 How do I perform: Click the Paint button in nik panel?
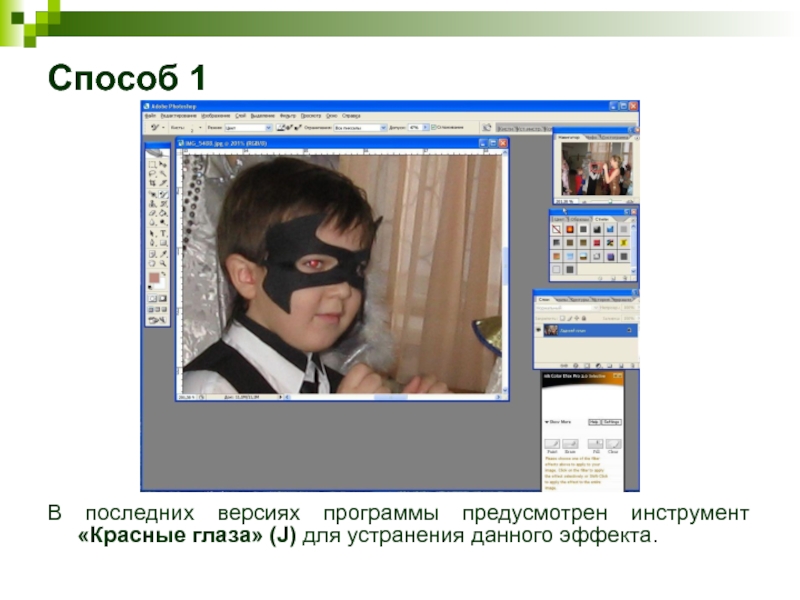tap(552, 444)
